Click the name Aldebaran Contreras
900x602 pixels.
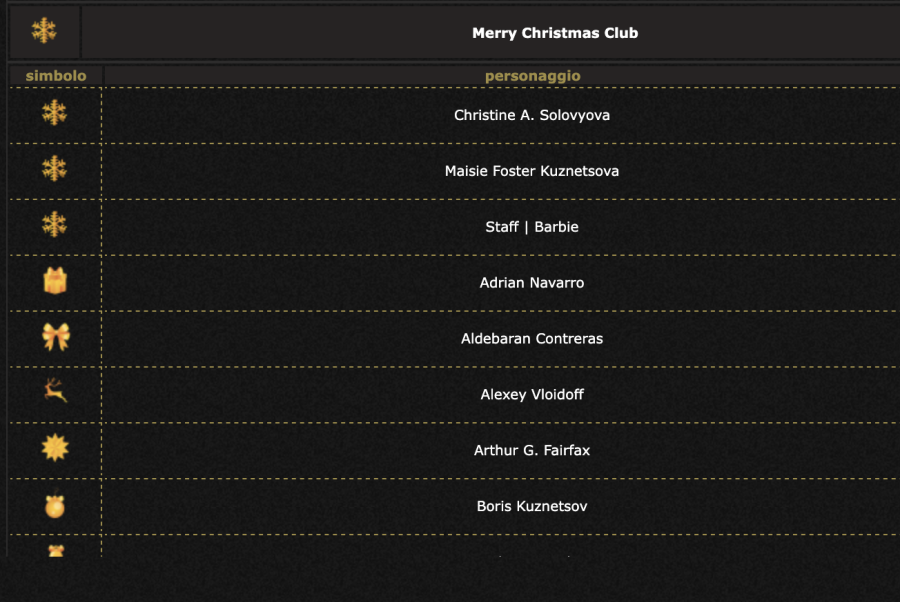(x=532, y=339)
